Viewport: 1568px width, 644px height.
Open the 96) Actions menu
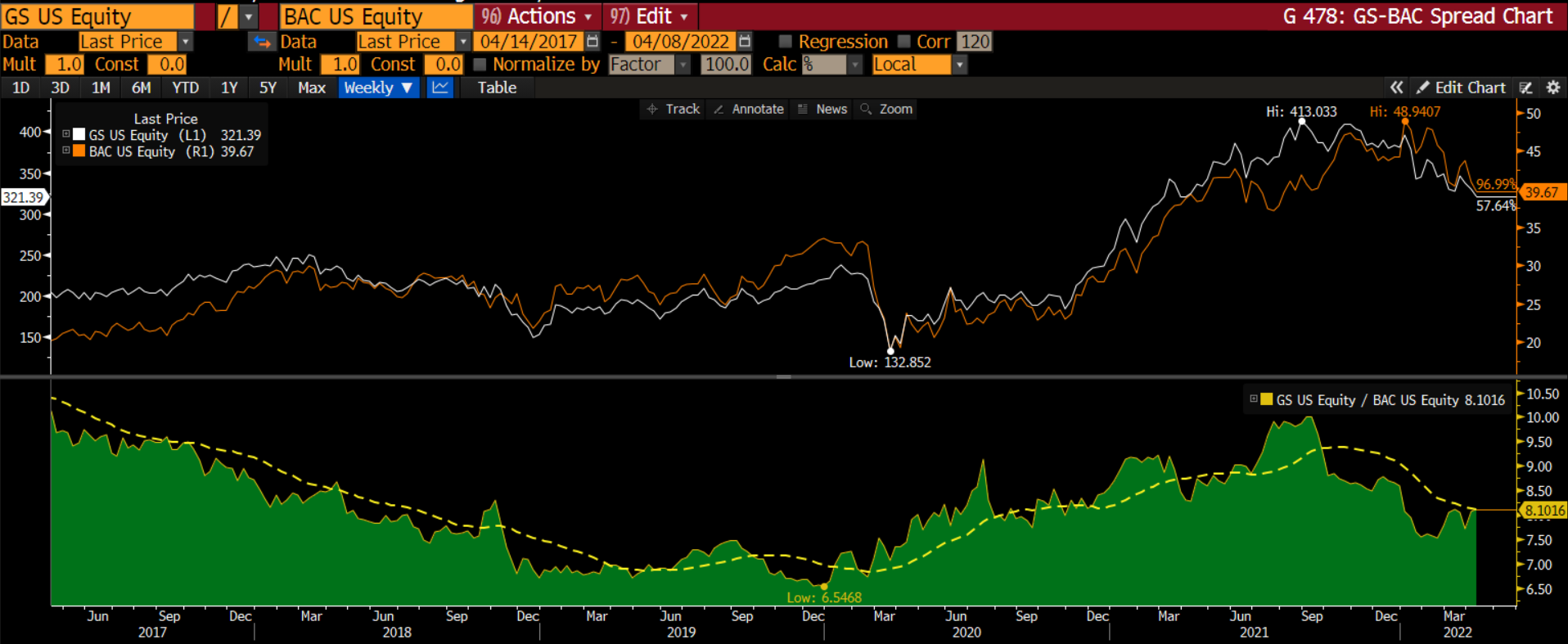(537, 16)
